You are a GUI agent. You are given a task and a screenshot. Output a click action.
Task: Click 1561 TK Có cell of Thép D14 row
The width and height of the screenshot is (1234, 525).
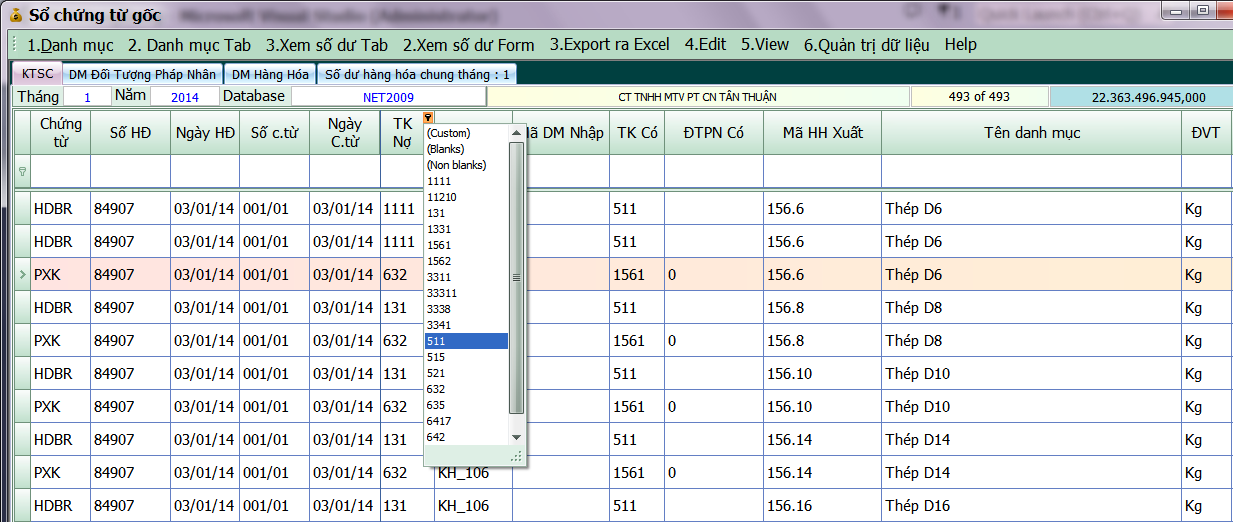637,473
